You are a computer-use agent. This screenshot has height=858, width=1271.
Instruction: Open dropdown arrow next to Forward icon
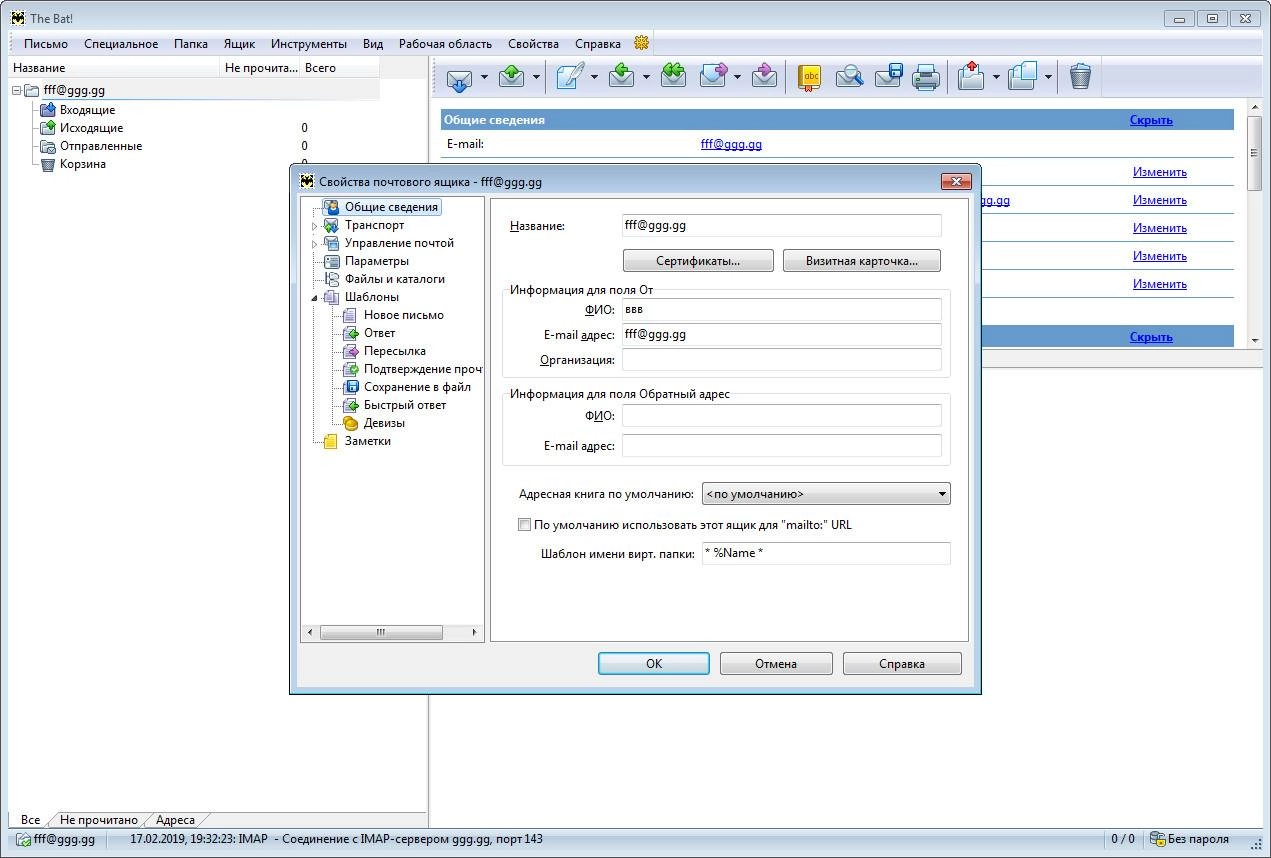coord(738,77)
